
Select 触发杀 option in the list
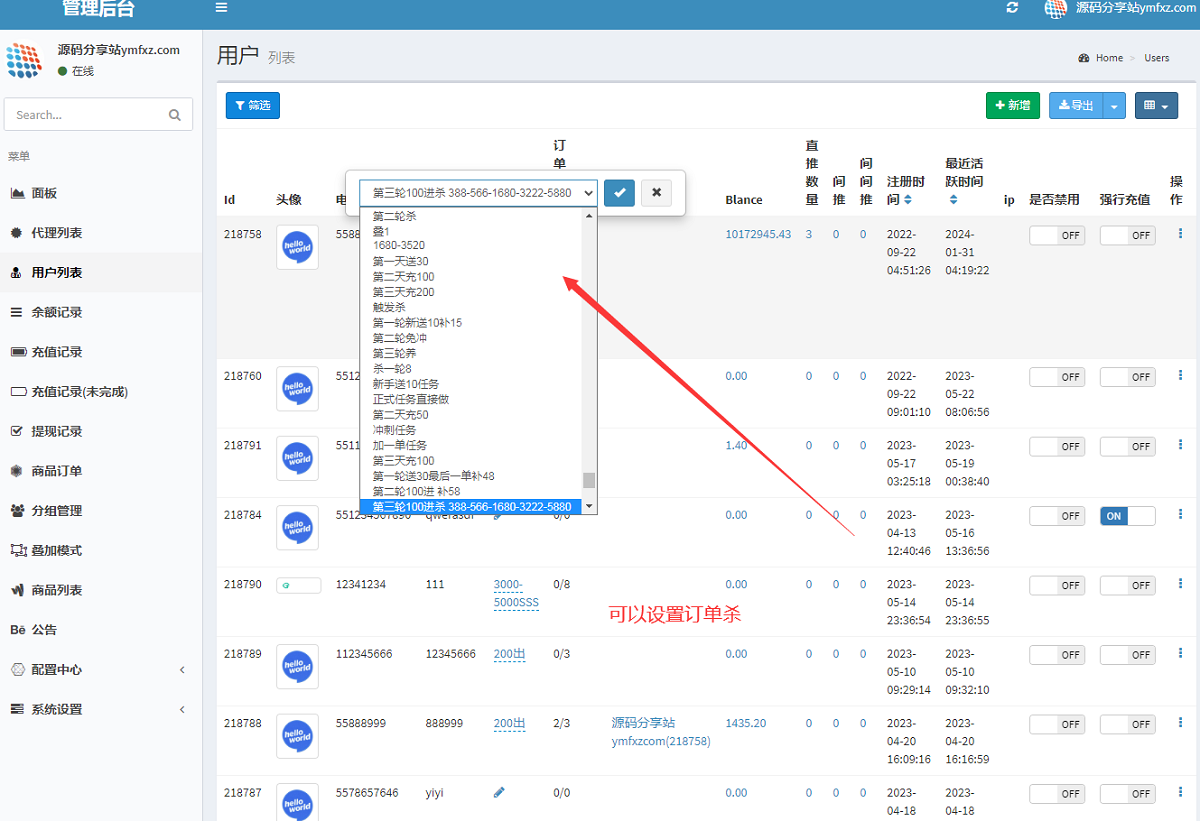click(389, 307)
